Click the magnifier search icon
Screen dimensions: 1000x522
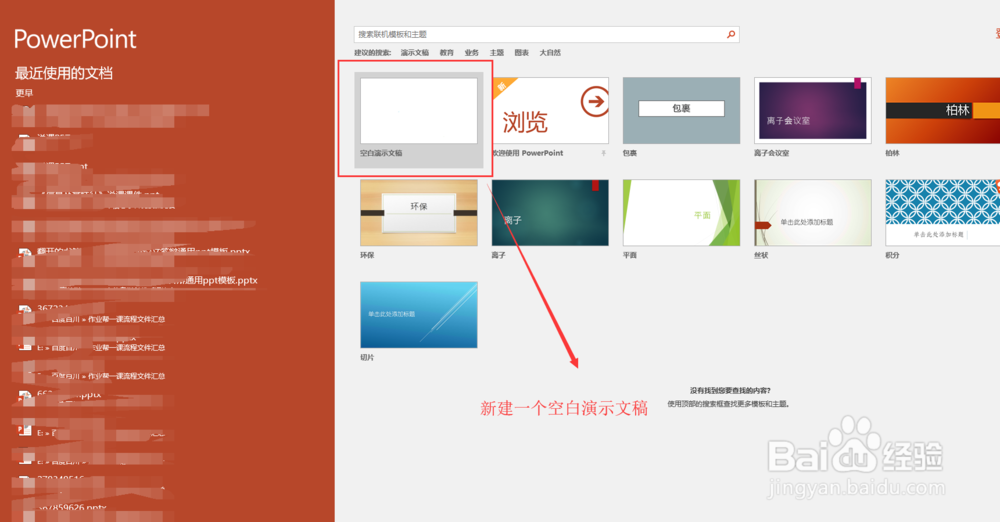pos(731,34)
